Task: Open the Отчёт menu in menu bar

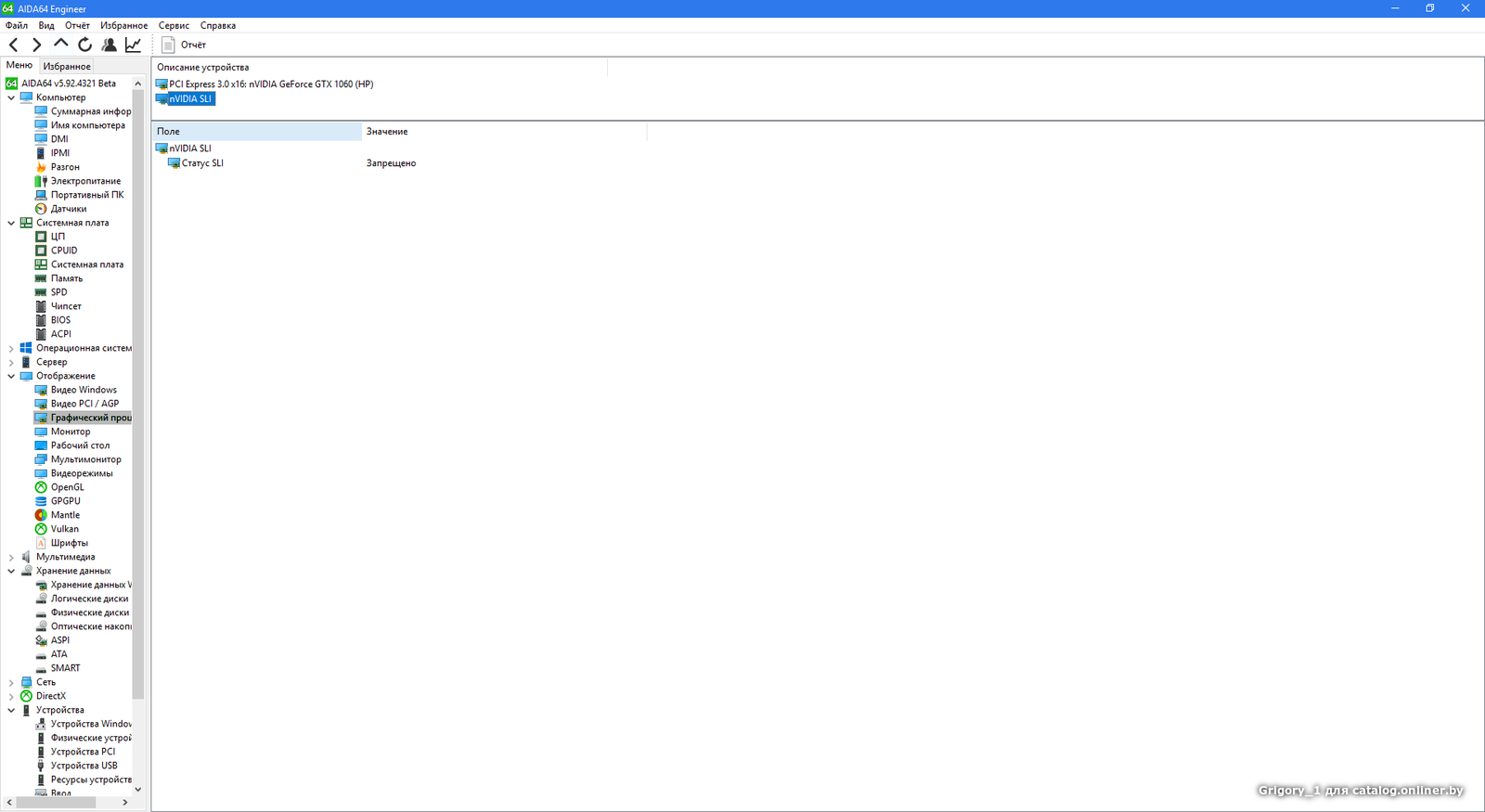Action: pos(77,25)
